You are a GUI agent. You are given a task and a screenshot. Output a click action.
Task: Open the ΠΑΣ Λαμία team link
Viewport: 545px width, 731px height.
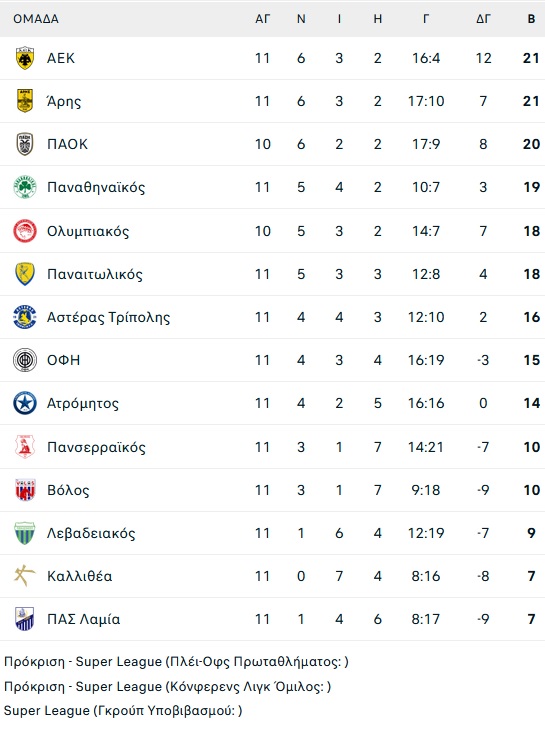pos(83,619)
